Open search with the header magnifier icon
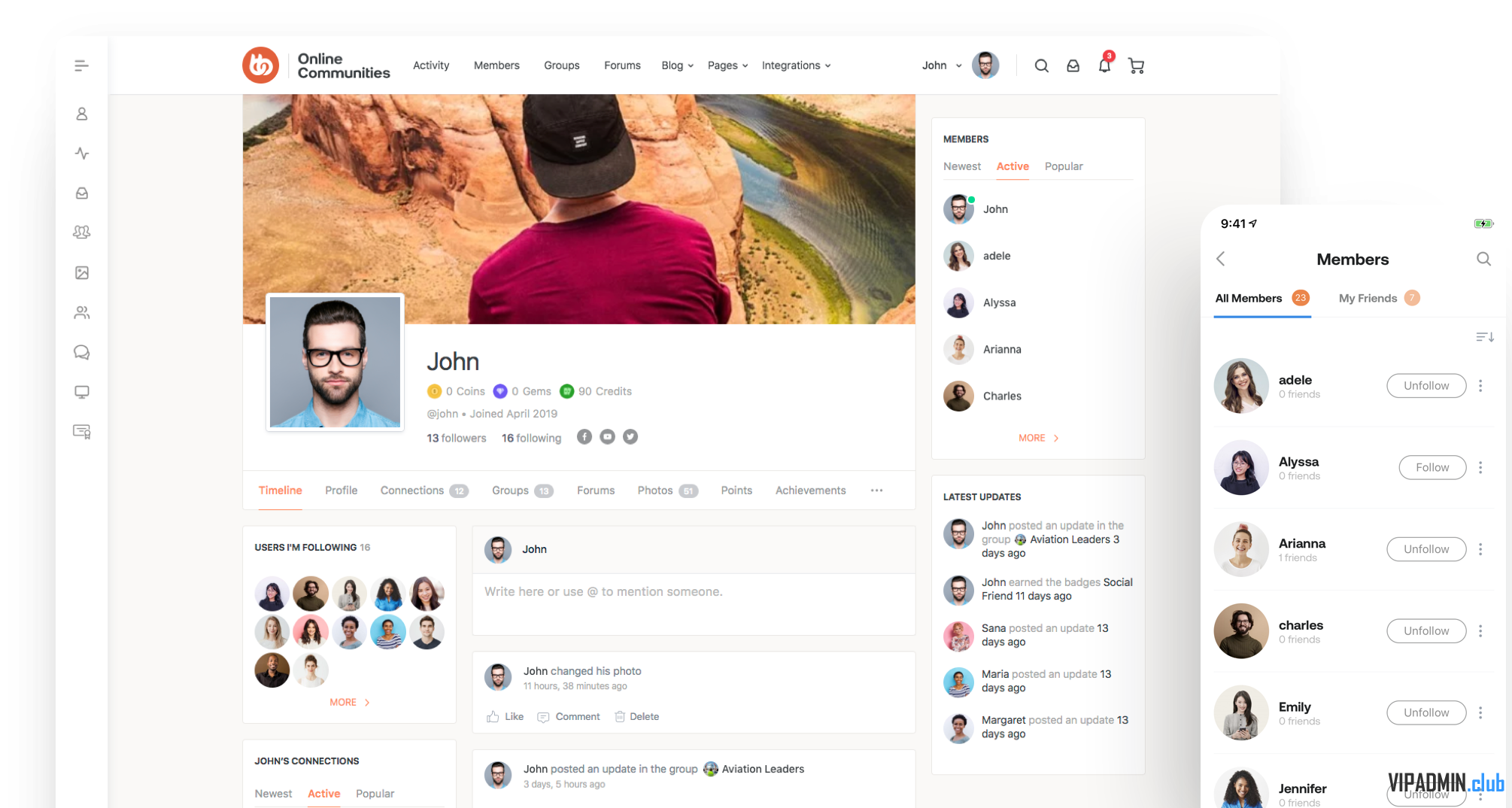Image resolution: width=1512 pixels, height=808 pixels. 1041,66
